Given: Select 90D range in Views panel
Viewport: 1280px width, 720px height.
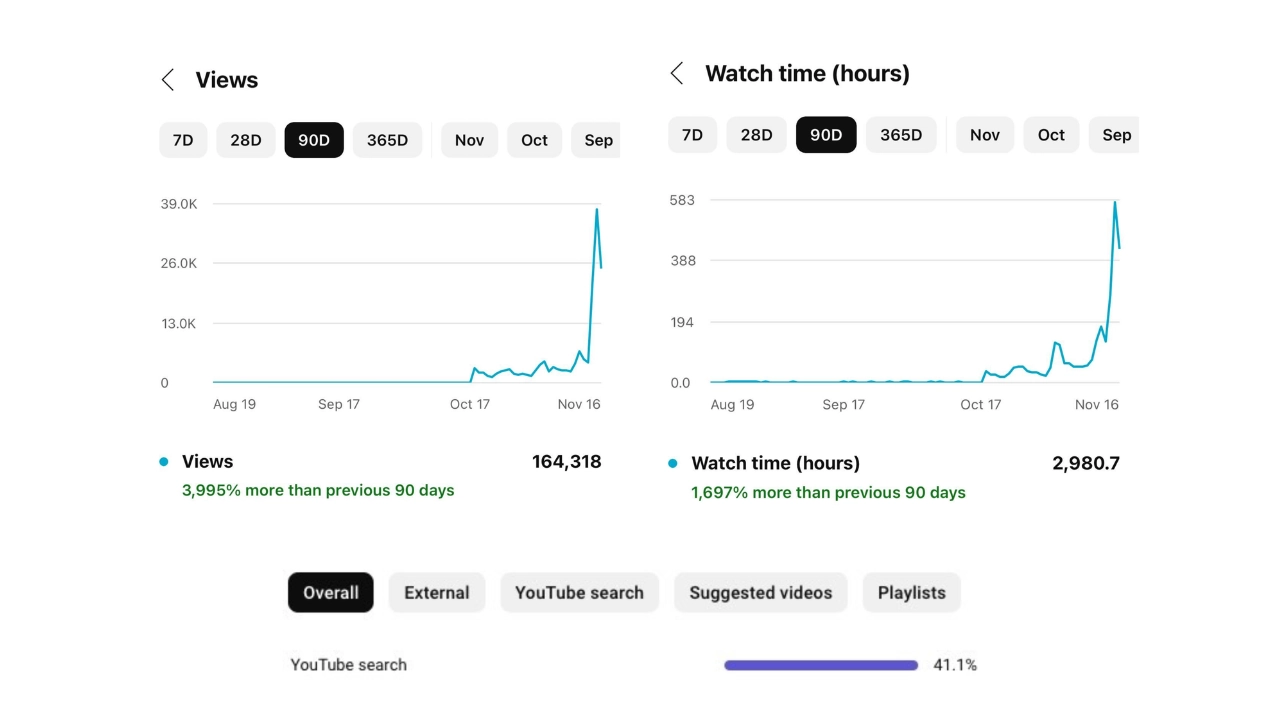Looking at the screenshot, I should pyautogui.click(x=314, y=140).
